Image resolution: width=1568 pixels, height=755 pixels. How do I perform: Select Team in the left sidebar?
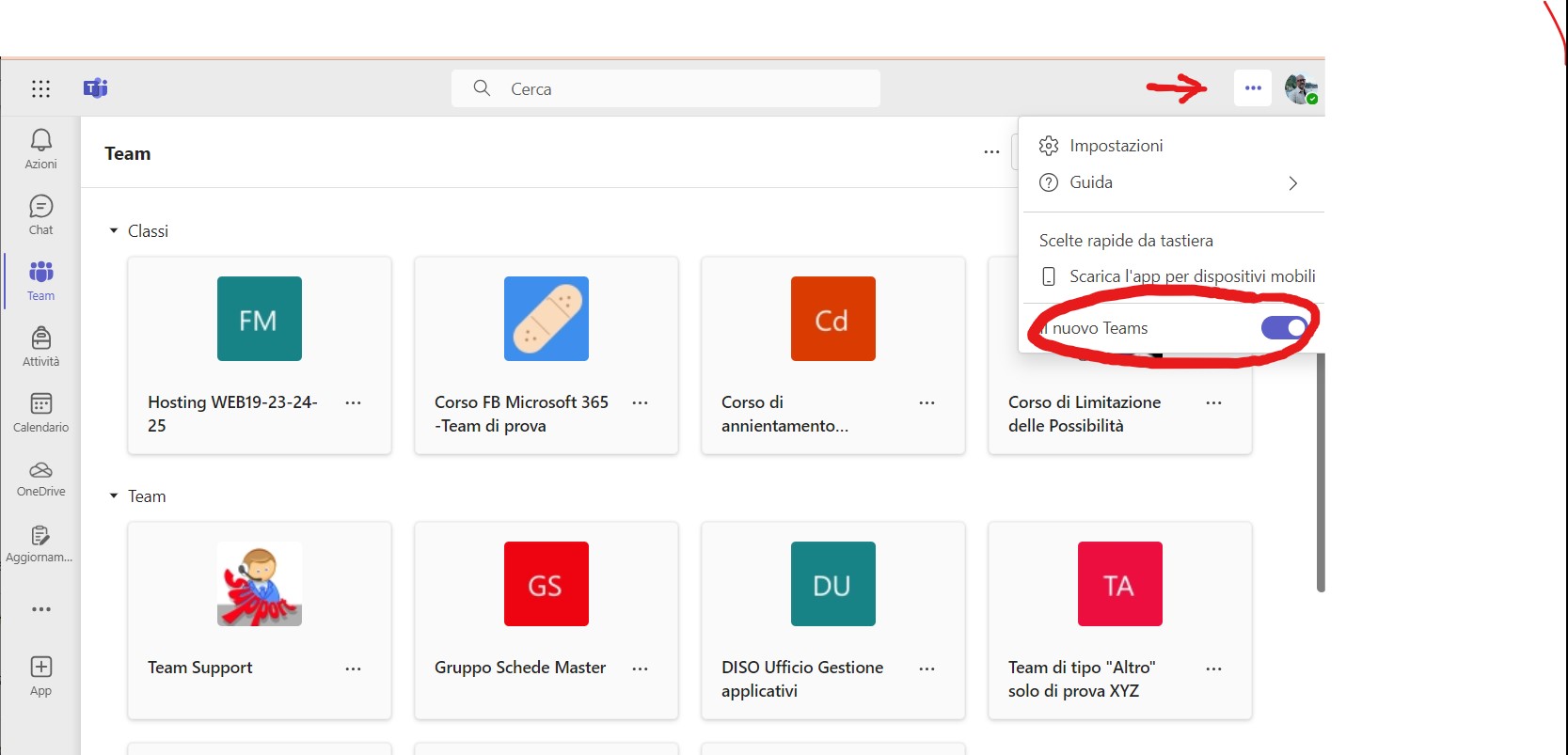tap(40, 280)
